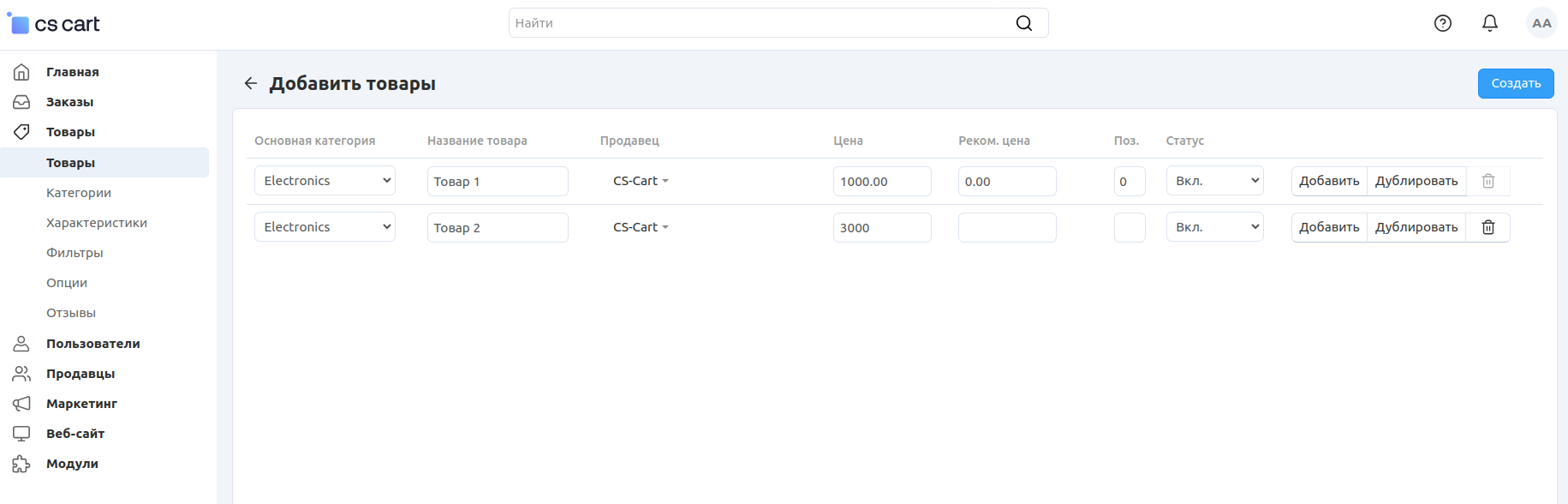Expand main category dropdown for Товар 1

click(x=325, y=181)
